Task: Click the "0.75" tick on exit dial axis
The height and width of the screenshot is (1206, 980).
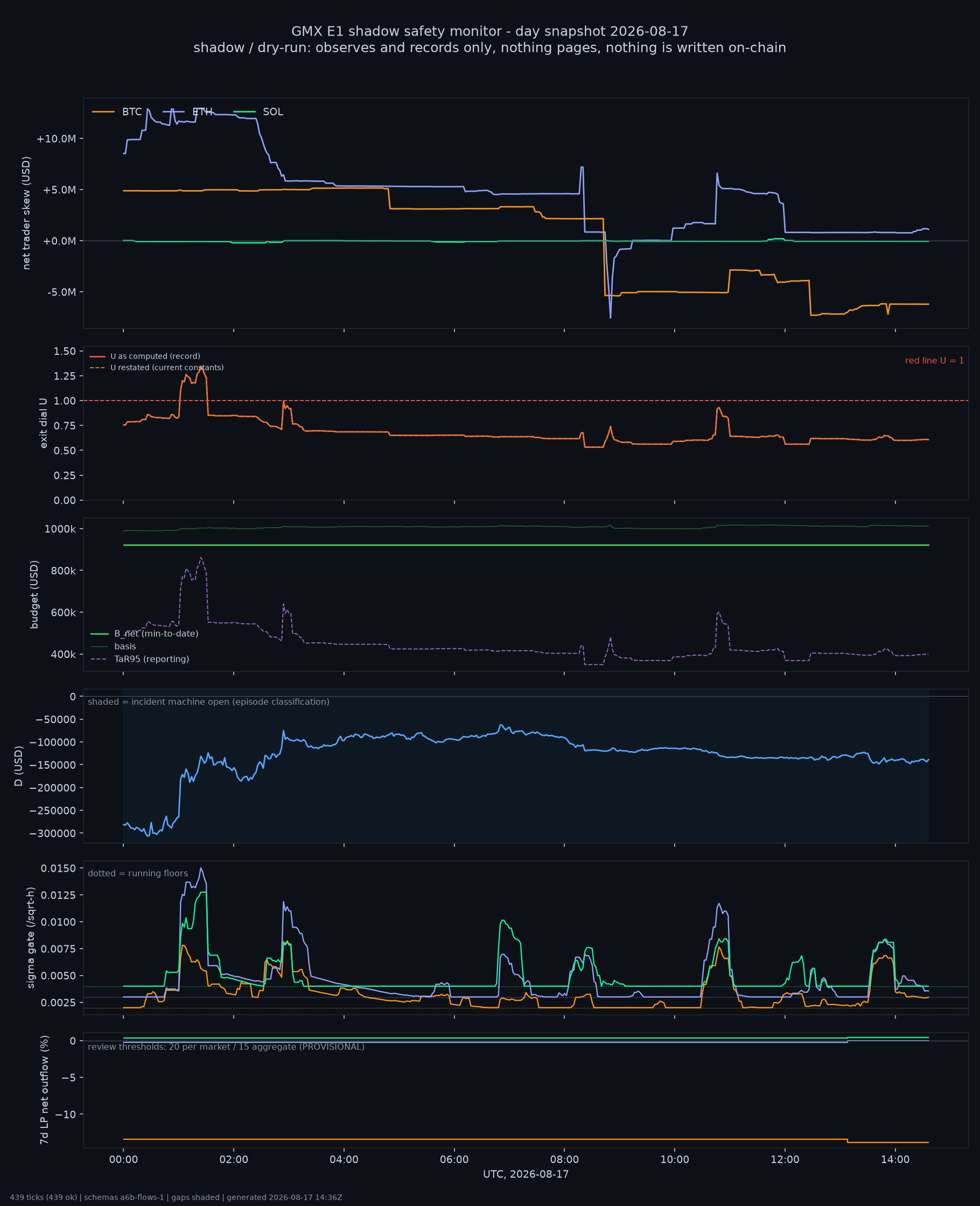Action: point(65,425)
